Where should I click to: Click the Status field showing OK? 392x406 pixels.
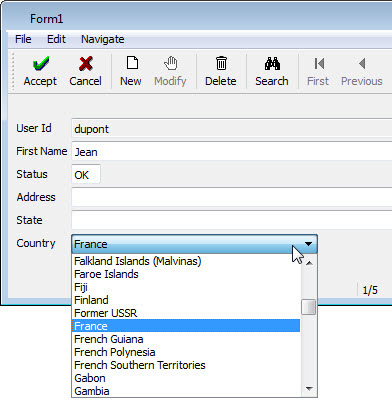point(86,174)
